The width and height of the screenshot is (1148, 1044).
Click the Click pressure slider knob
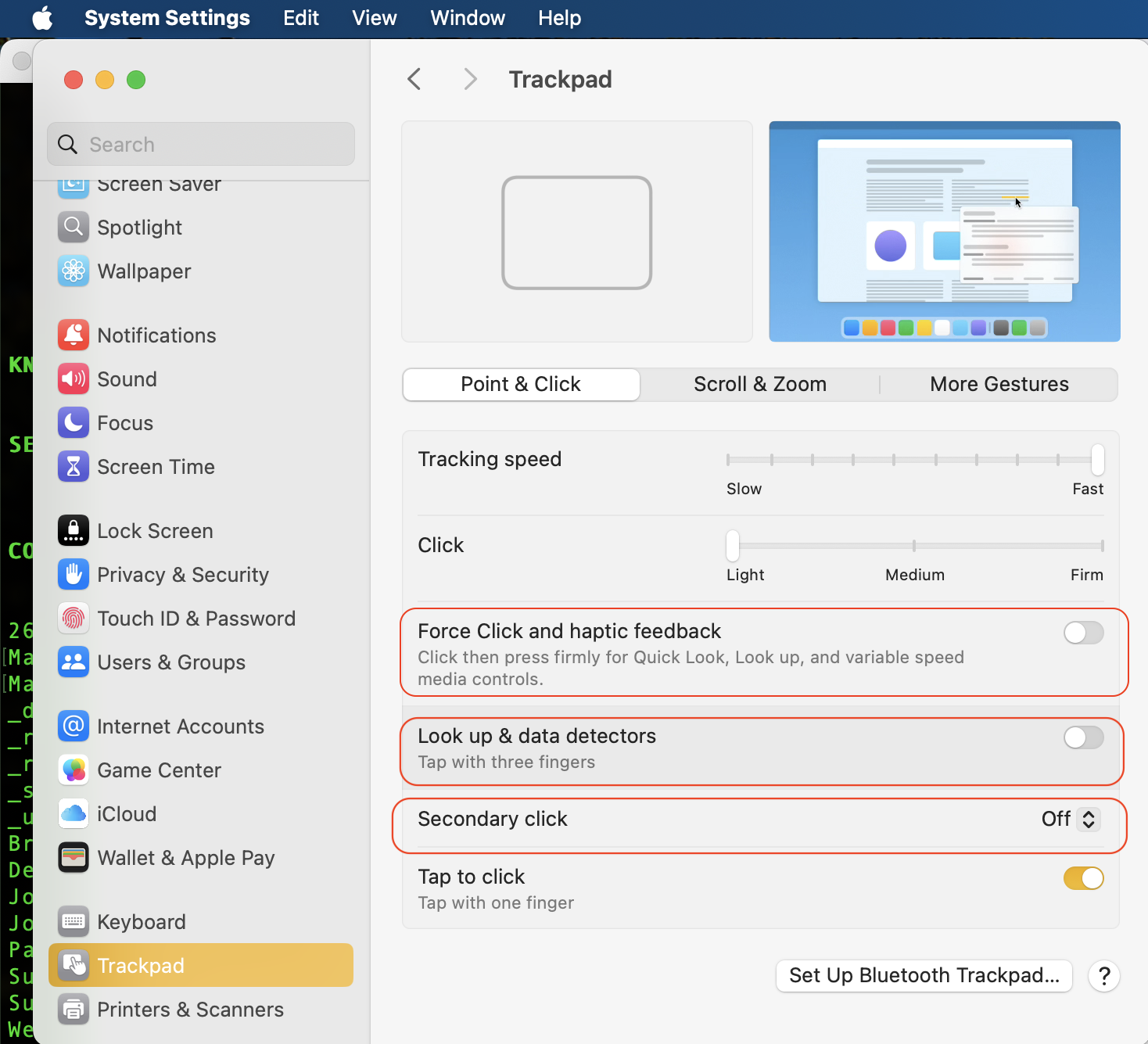click(x=733, y=546)
